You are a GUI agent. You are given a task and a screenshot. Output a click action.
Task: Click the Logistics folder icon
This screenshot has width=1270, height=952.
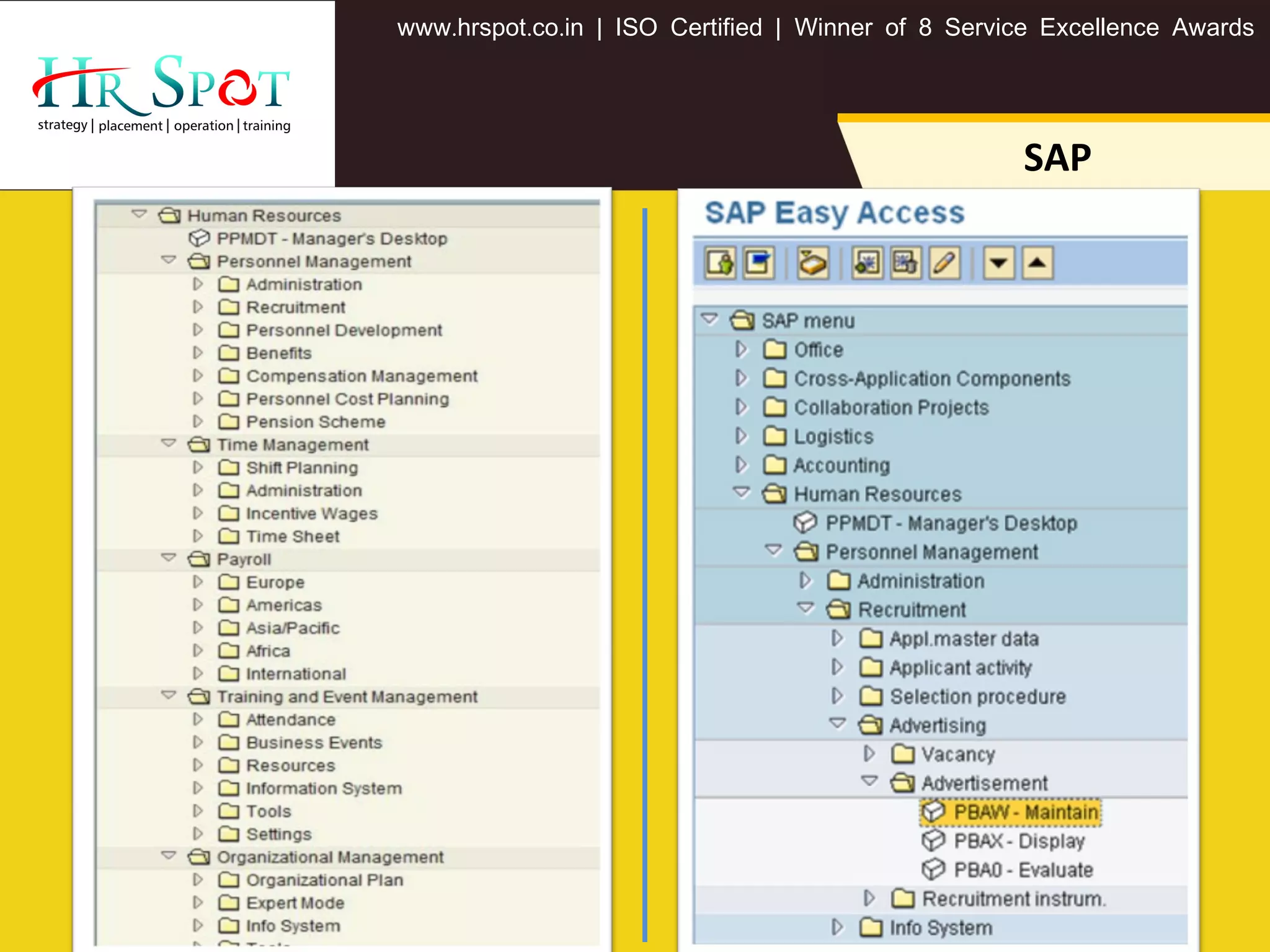775,436
